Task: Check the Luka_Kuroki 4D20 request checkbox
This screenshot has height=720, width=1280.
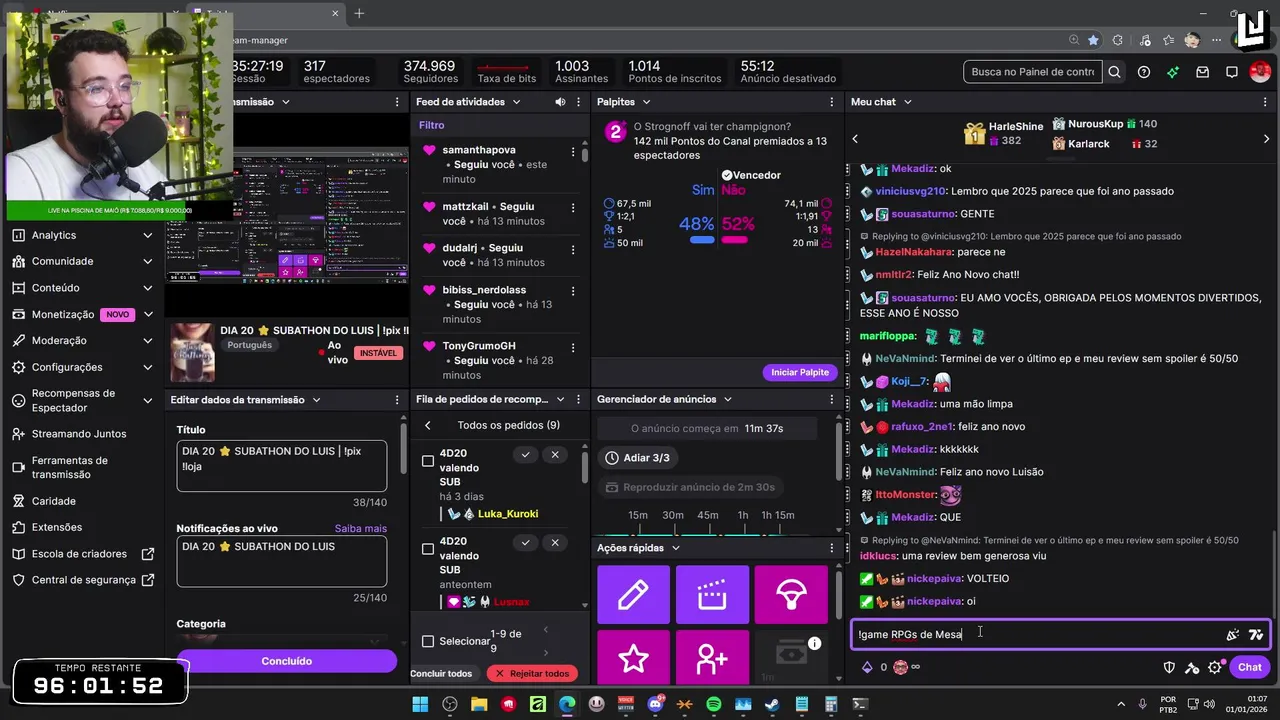Action: (428, 461)
